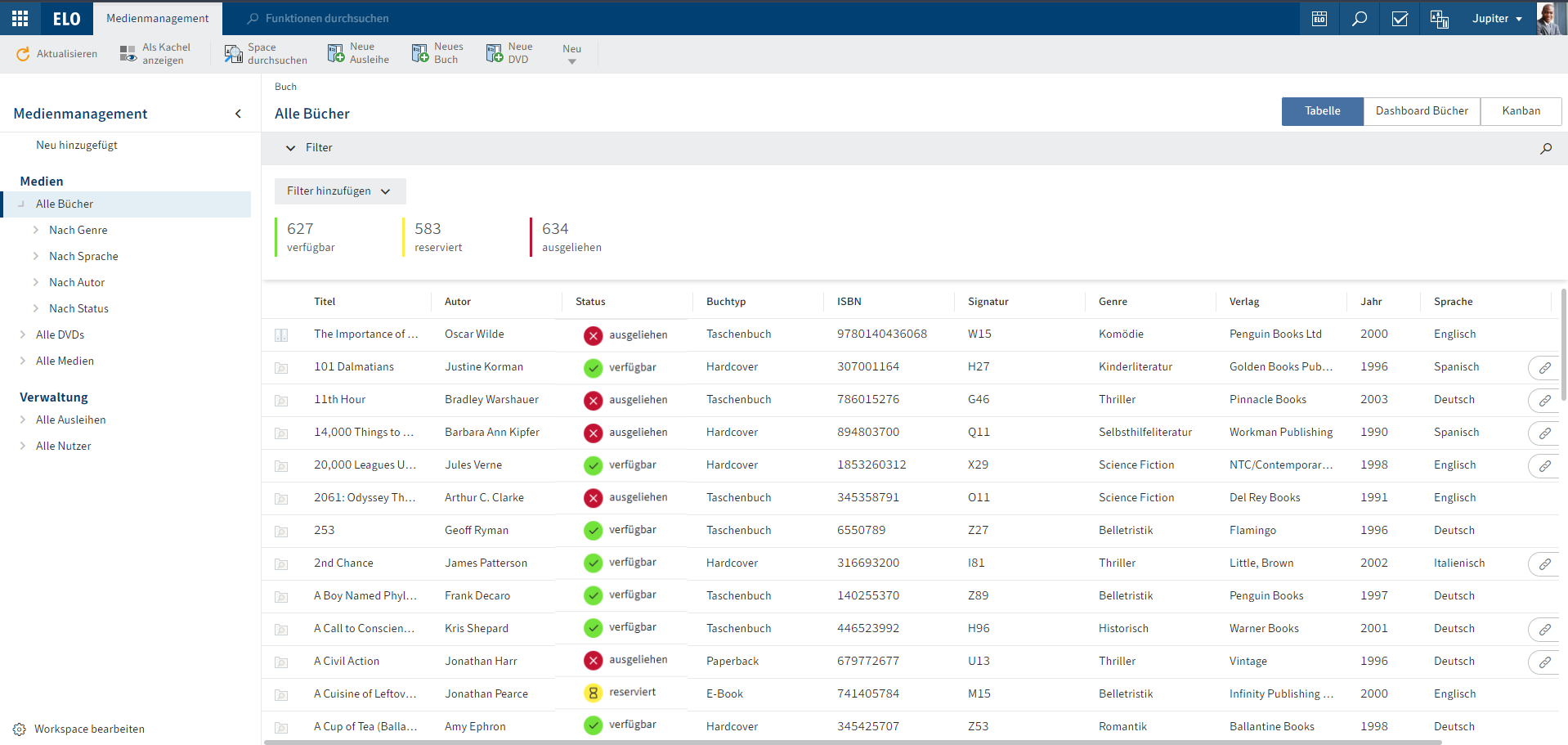Viewport: 1568px width, 745px height.
Task: Click Penguin Books Ltd cell
Action: click(x=1275, y=334)
